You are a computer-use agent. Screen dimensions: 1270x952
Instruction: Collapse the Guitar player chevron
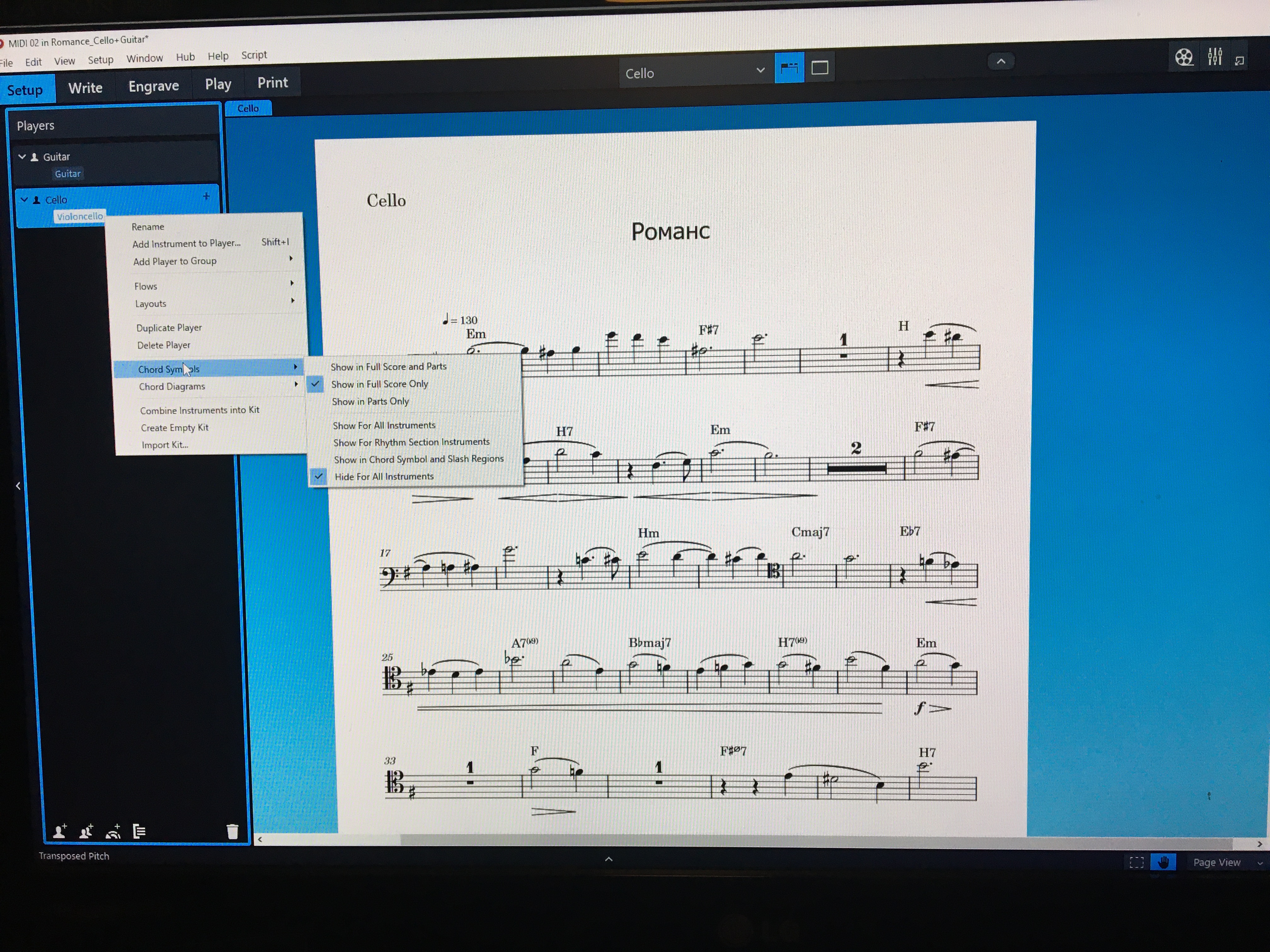22,156
